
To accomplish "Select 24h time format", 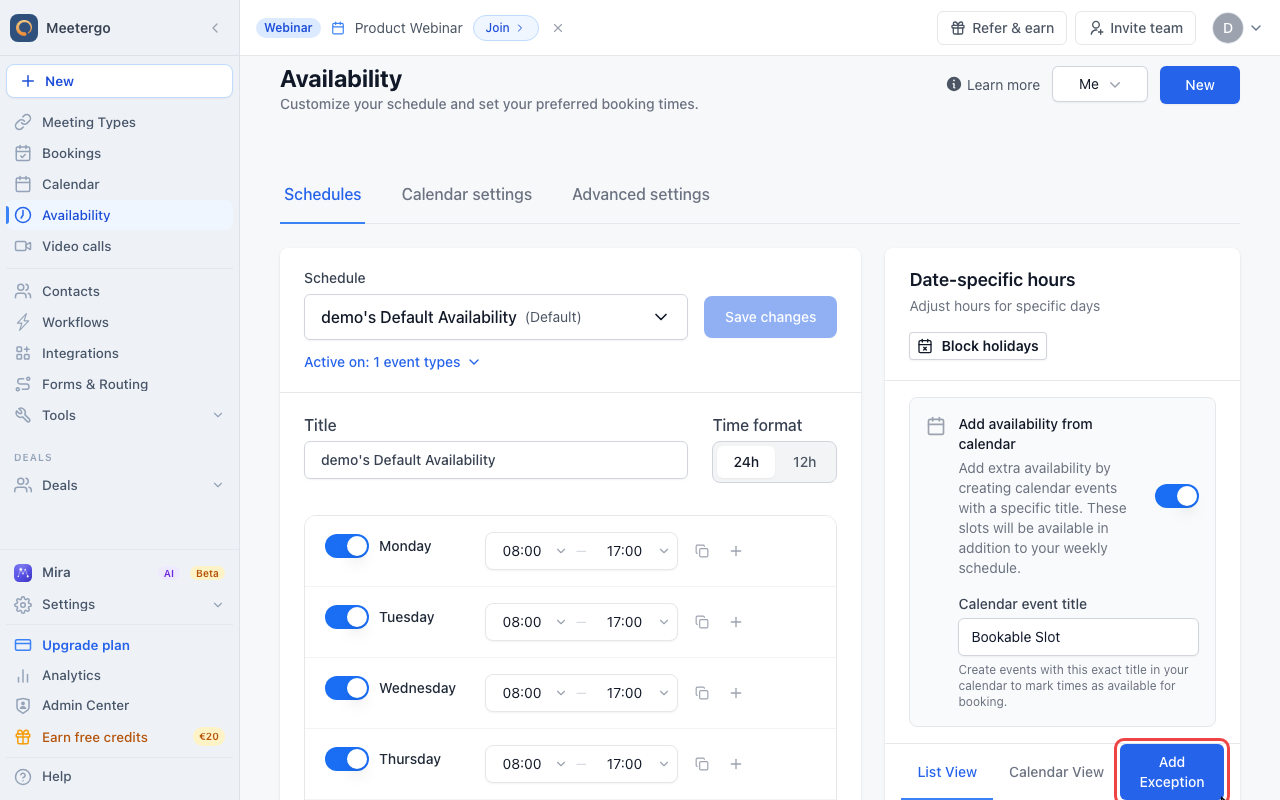I will pyautogui.click(x=746, y=462).
